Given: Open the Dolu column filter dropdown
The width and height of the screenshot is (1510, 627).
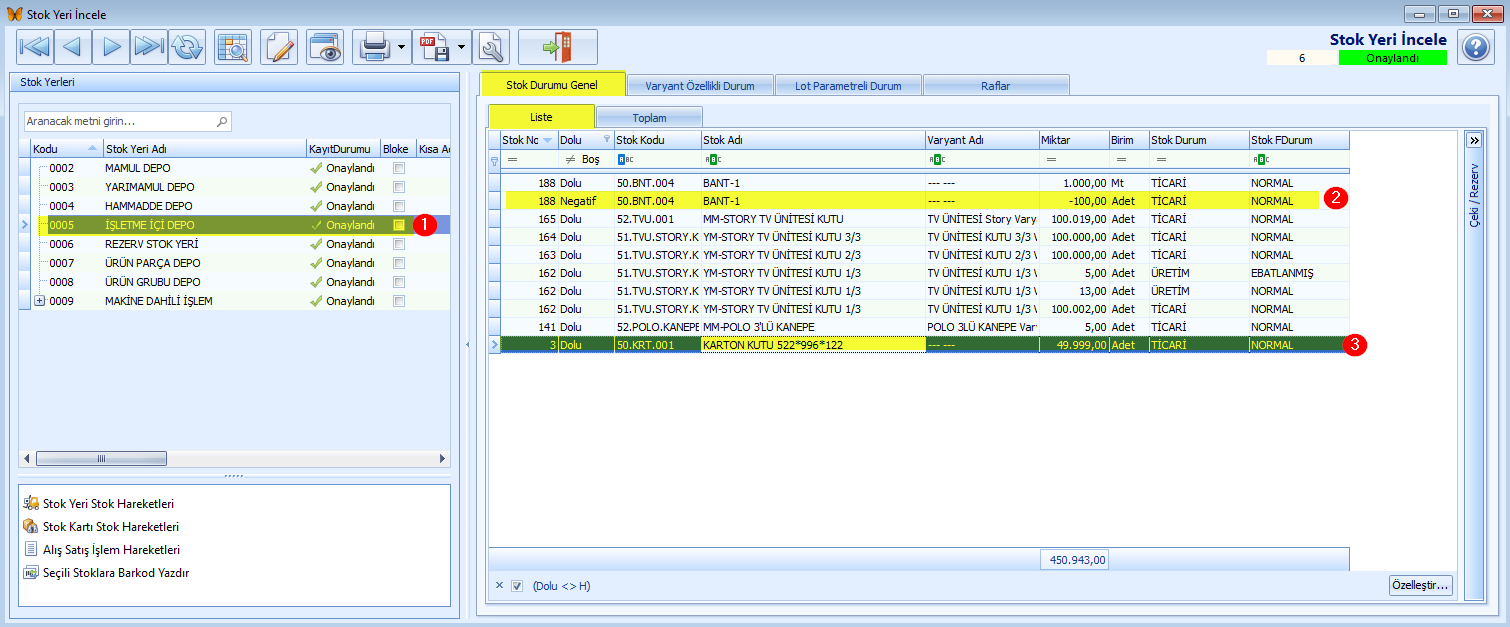Looking at the screenshot, I should [606, 140].
